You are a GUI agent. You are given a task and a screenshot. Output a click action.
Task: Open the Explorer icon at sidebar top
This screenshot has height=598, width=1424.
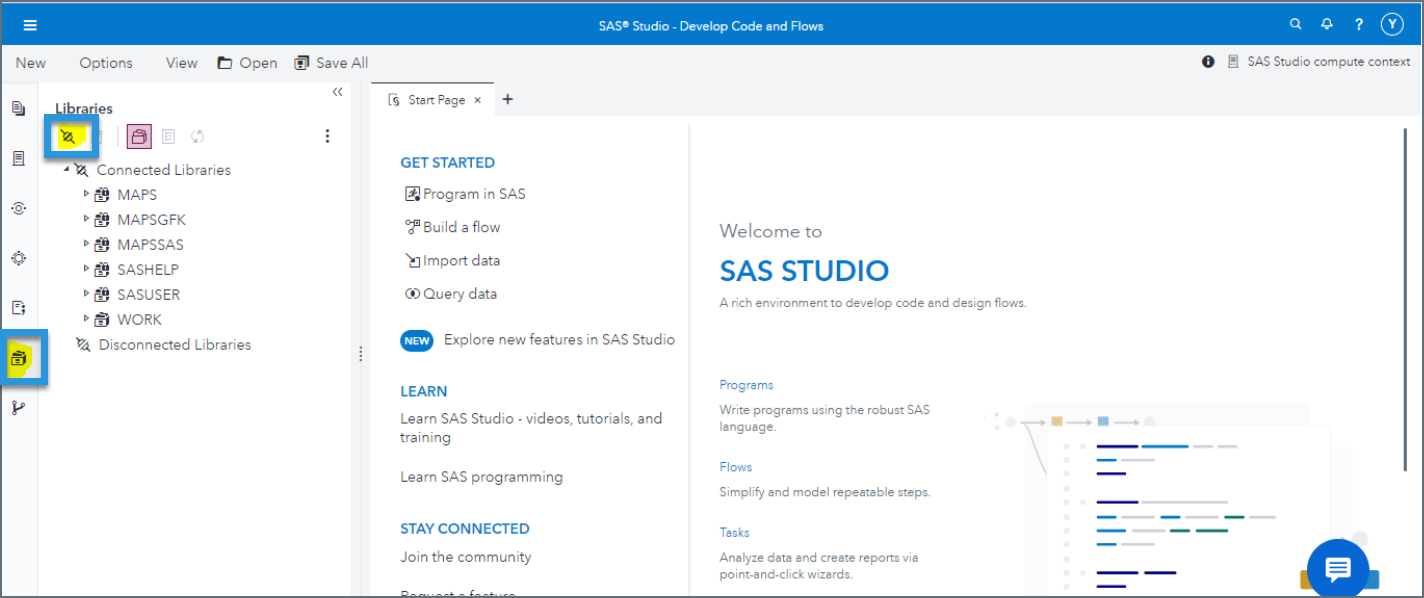tap(18, 107)
